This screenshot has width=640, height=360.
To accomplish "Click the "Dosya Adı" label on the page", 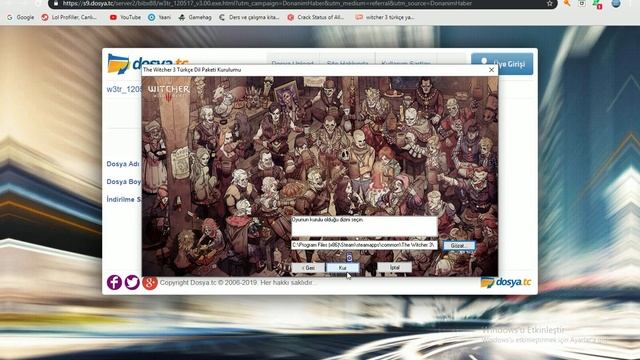I will (123, 164).
